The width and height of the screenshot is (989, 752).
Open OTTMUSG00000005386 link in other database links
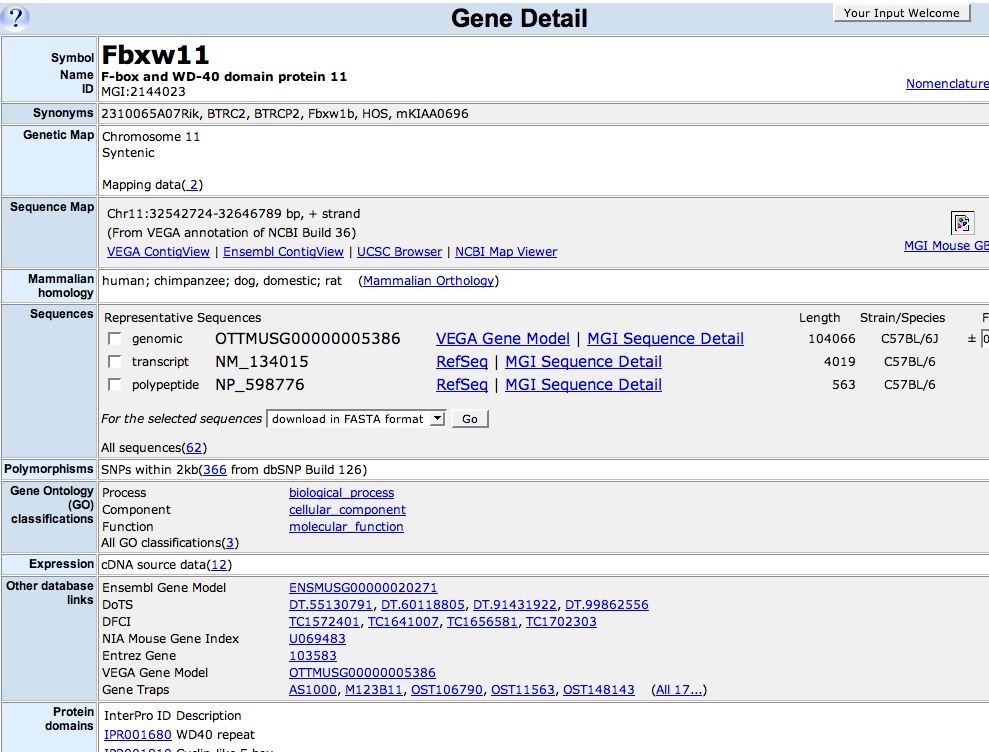(362, 673)
